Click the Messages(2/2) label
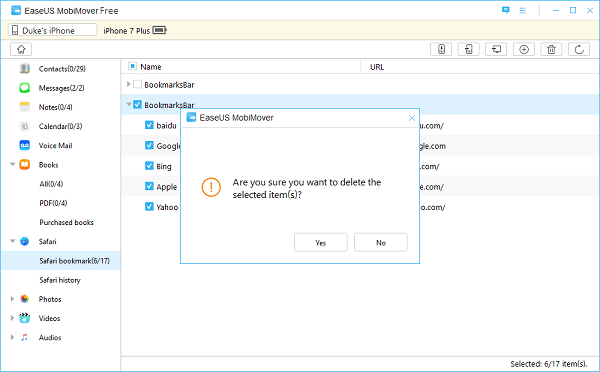 pyautogui.click(x=61, y=88)
